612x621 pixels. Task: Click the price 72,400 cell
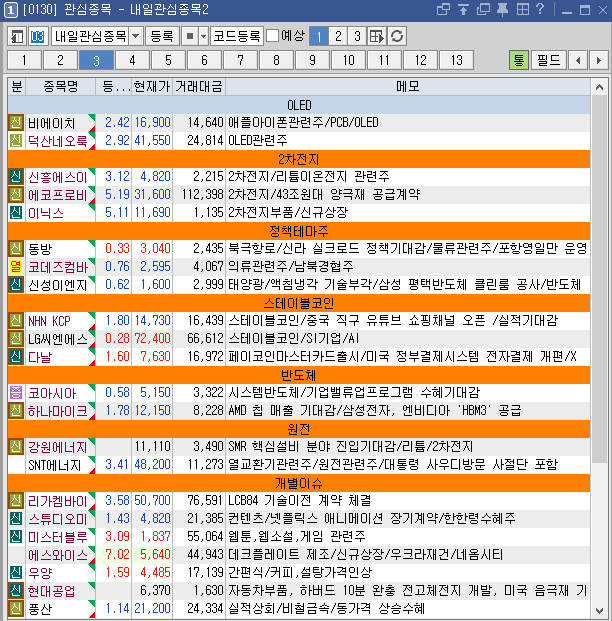point(152,339)
